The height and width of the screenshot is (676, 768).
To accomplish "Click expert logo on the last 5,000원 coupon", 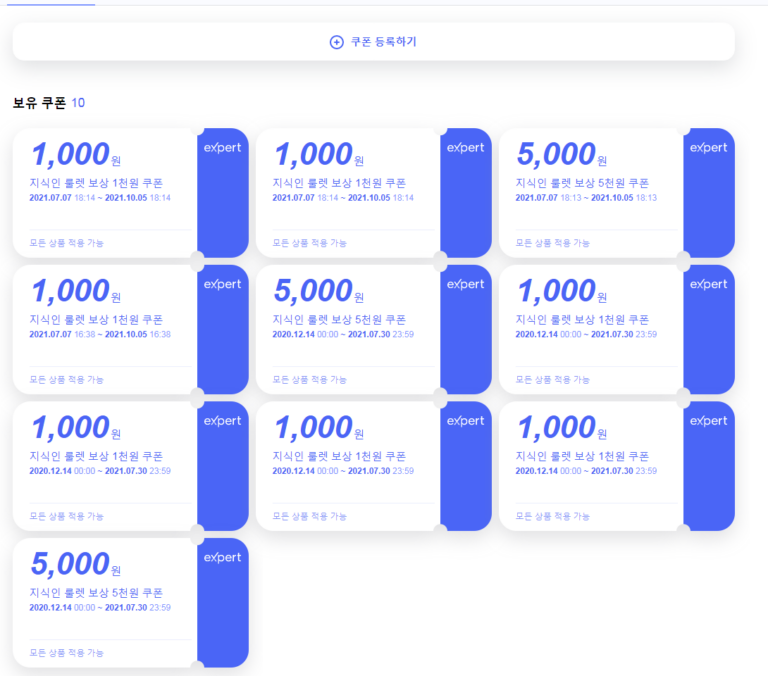I will 222,557.
